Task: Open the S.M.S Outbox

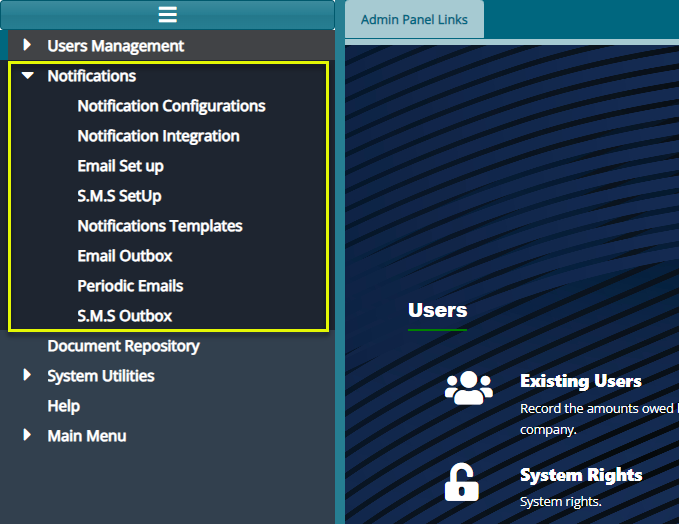Action: click(x=125, y=316)
